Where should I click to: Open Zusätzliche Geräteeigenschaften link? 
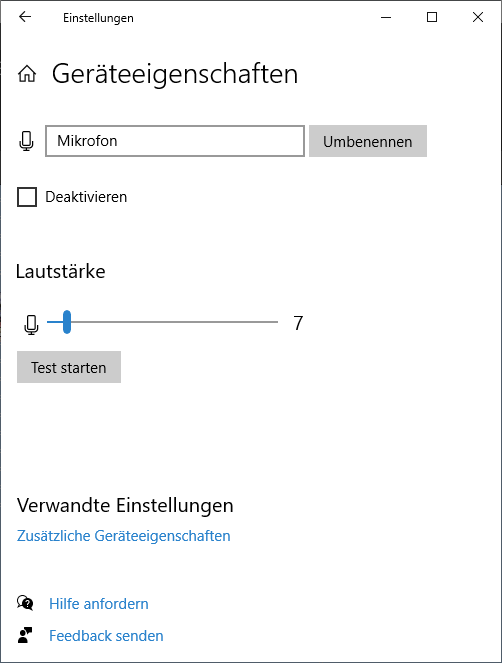(123, 536)
